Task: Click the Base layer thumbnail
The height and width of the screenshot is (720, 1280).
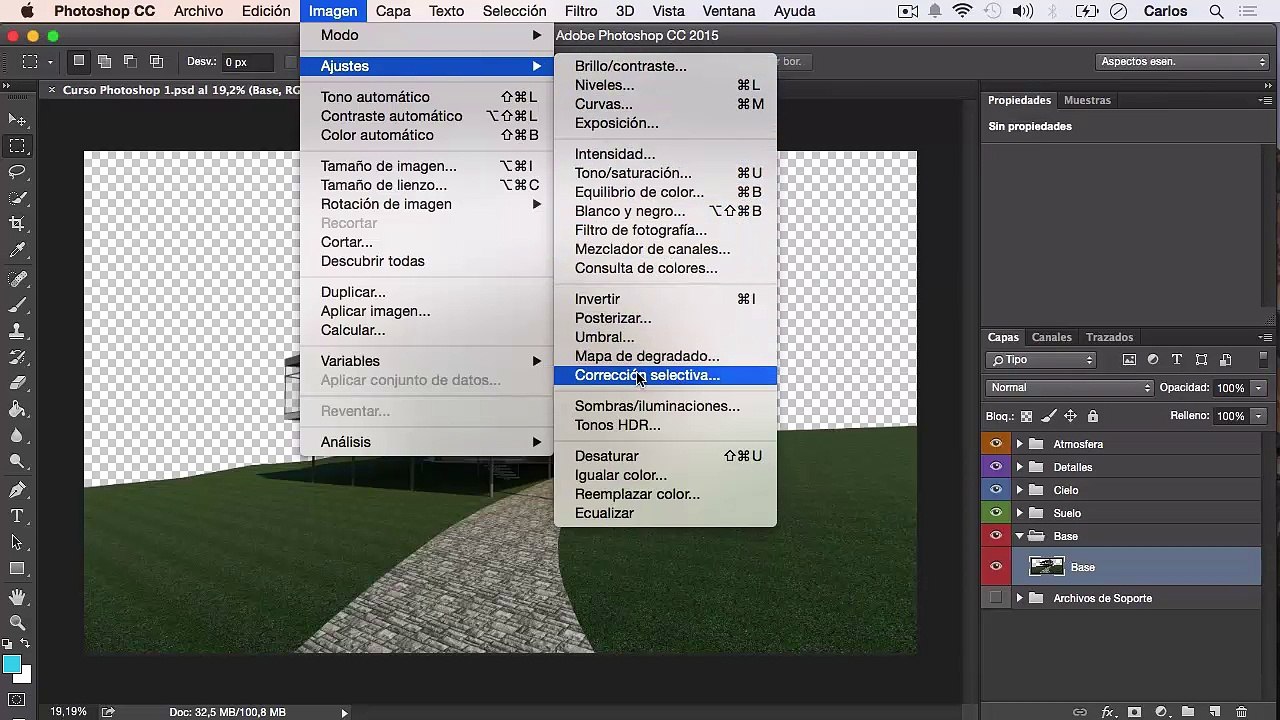Action: pyautogui.click(x=1047, y=567)
